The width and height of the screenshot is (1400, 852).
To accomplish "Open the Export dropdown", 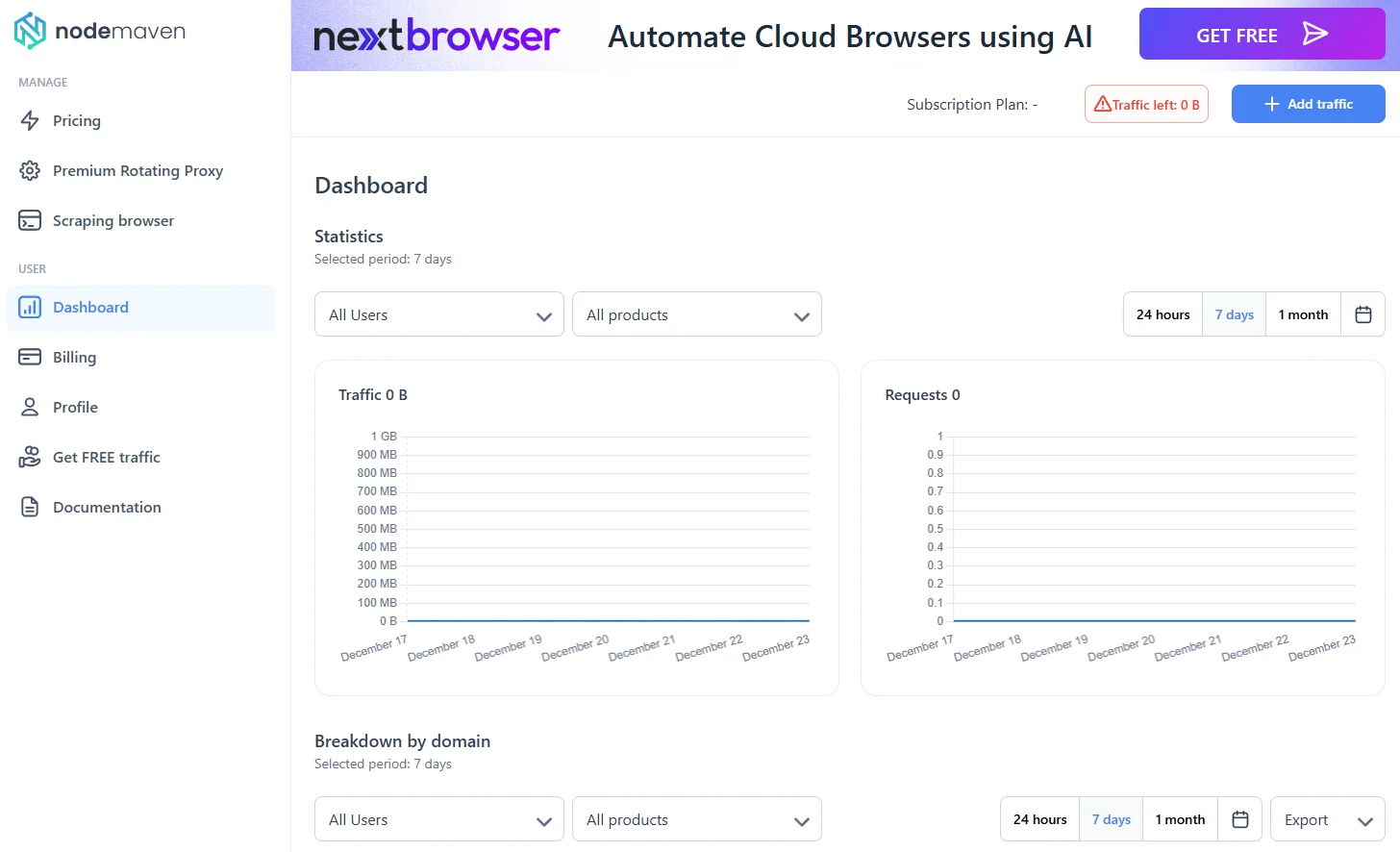I will point(1327,819).
